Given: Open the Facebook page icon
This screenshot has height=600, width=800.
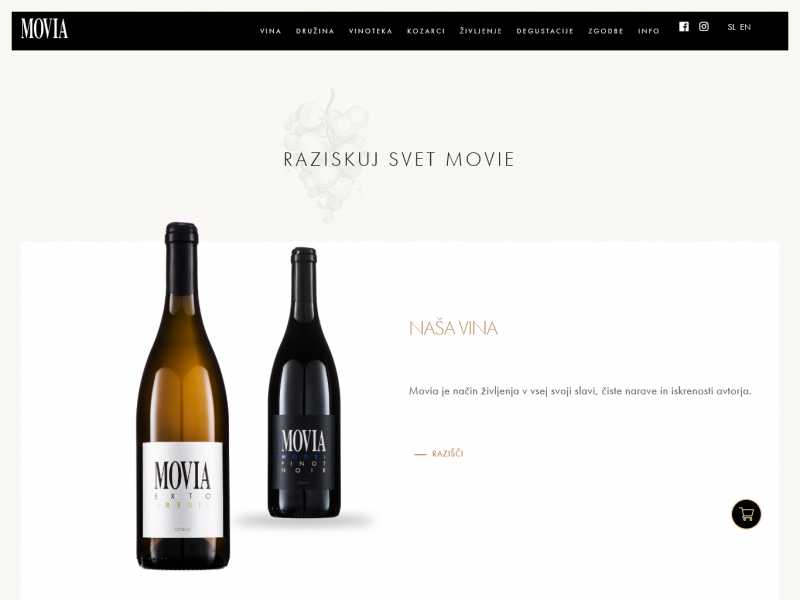Looking at the screenshot, I should pos(684,27).
